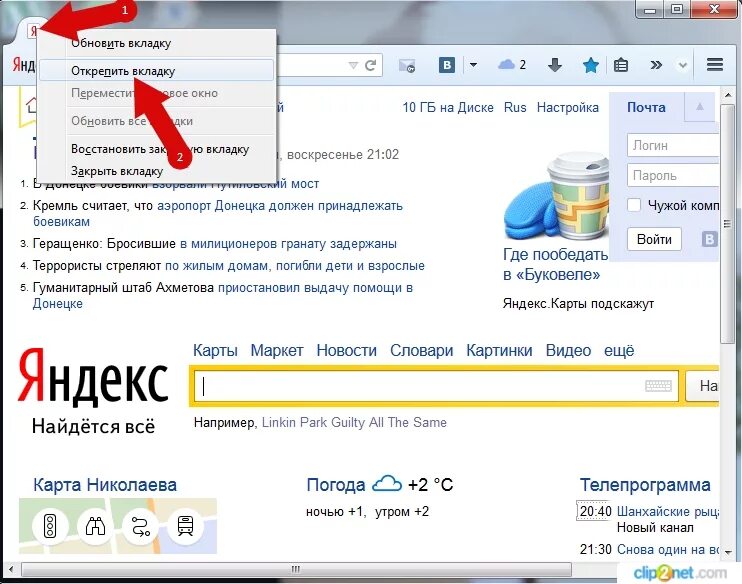Click vertical scrollbar up arrow
This screenshot has width=742, height=584.
(x=728, y=95)
